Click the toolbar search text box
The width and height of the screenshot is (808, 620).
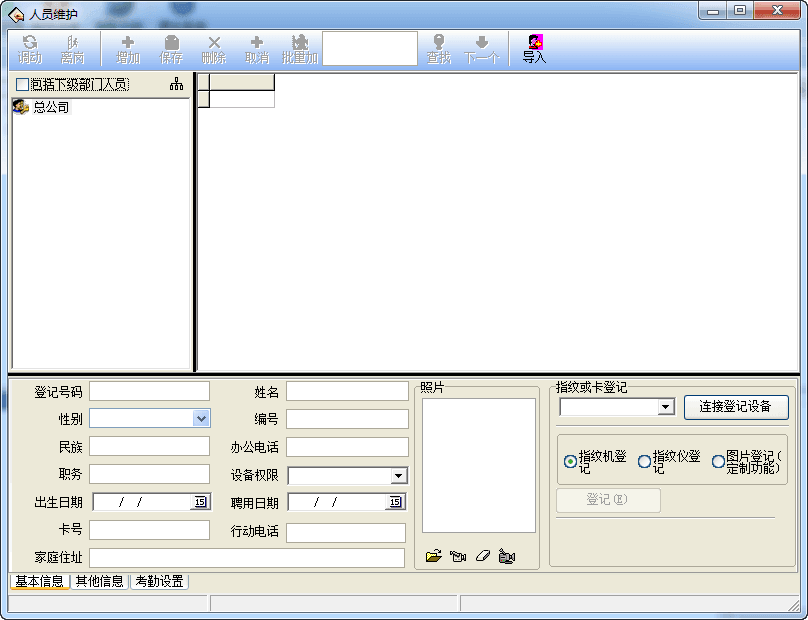coord(369,48)
